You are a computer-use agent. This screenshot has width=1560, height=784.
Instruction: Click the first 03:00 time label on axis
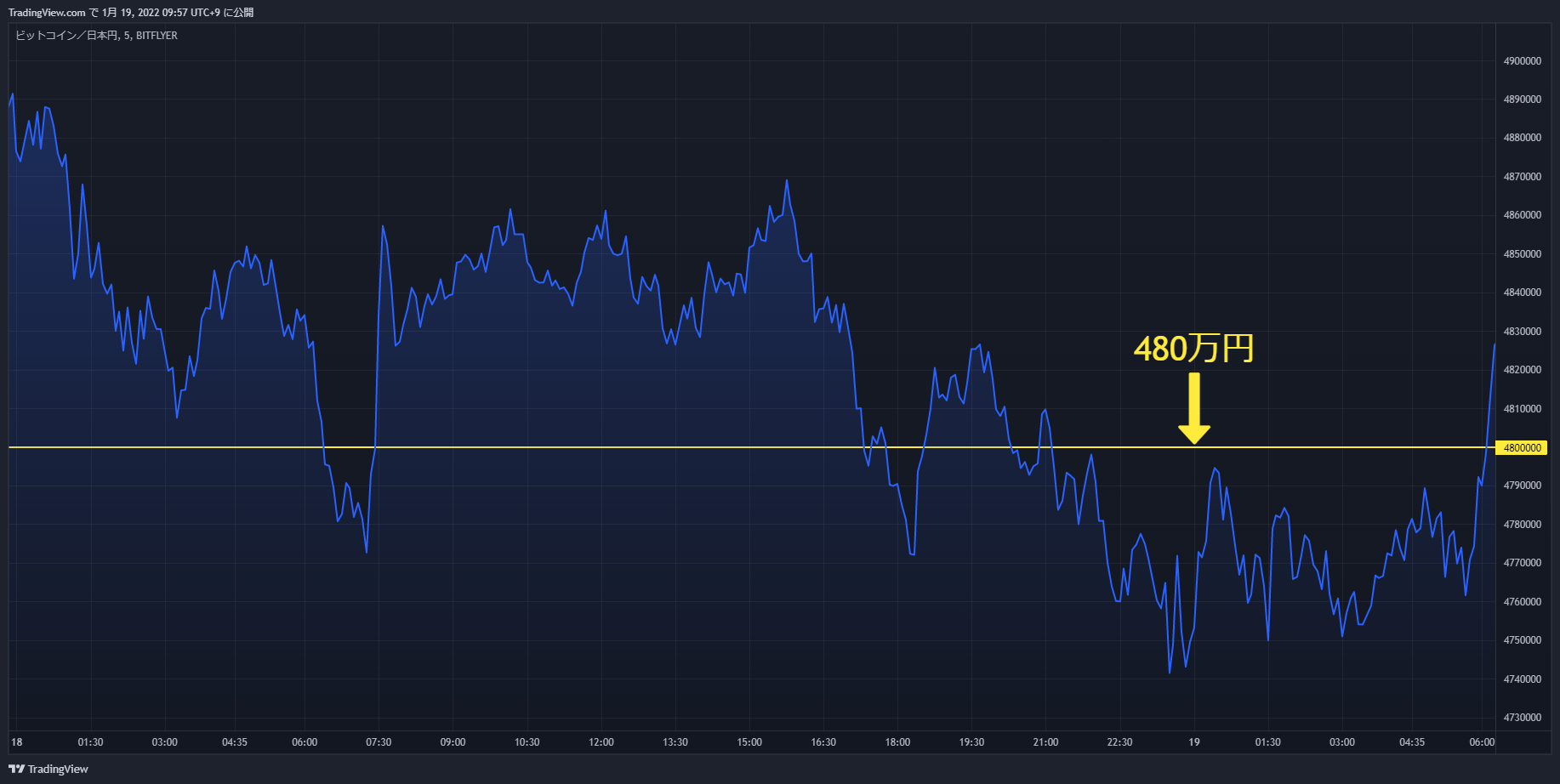tap(164, 742)
